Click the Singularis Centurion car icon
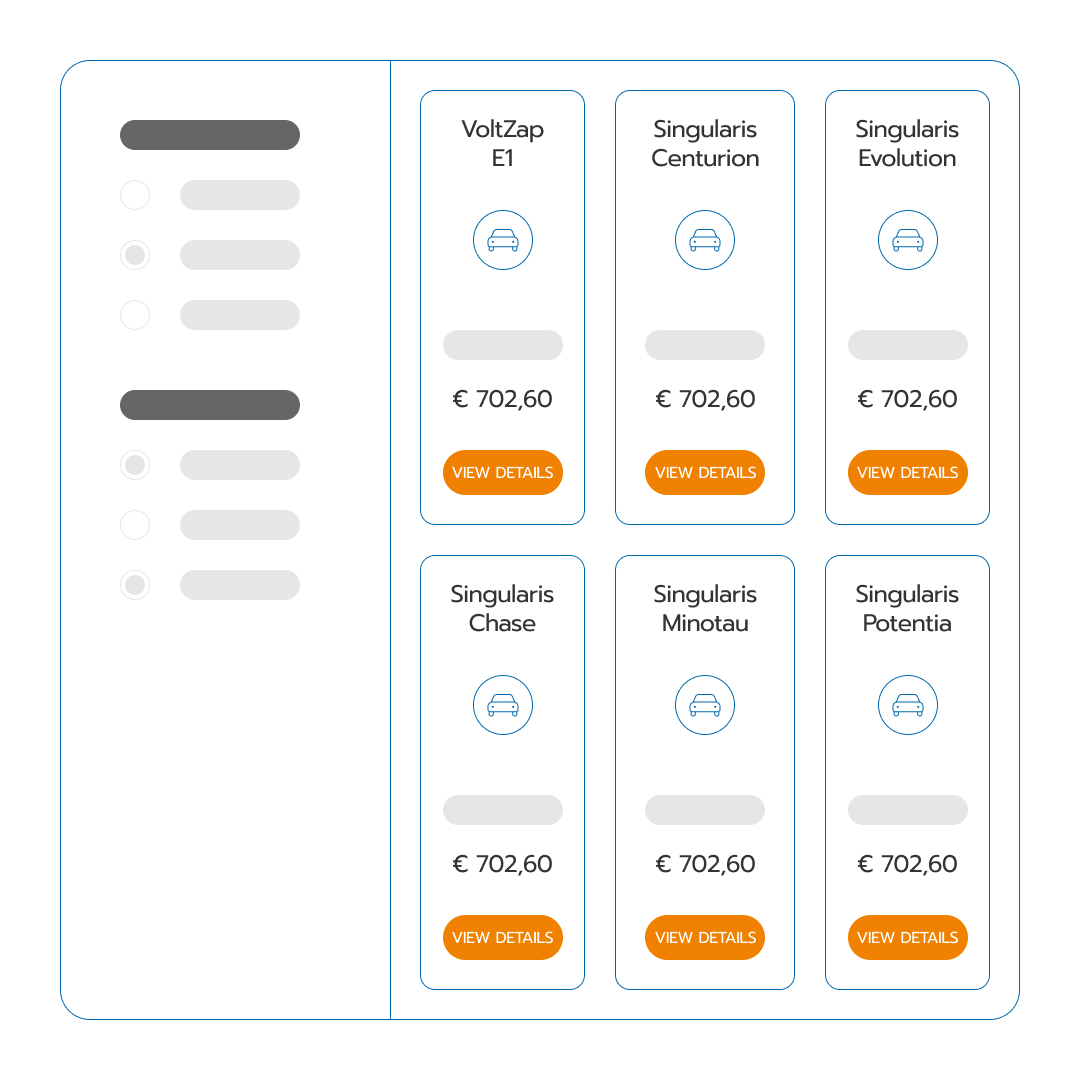Image resolution: width=1080 pixels, height=1080 pixels. point(705,240)
